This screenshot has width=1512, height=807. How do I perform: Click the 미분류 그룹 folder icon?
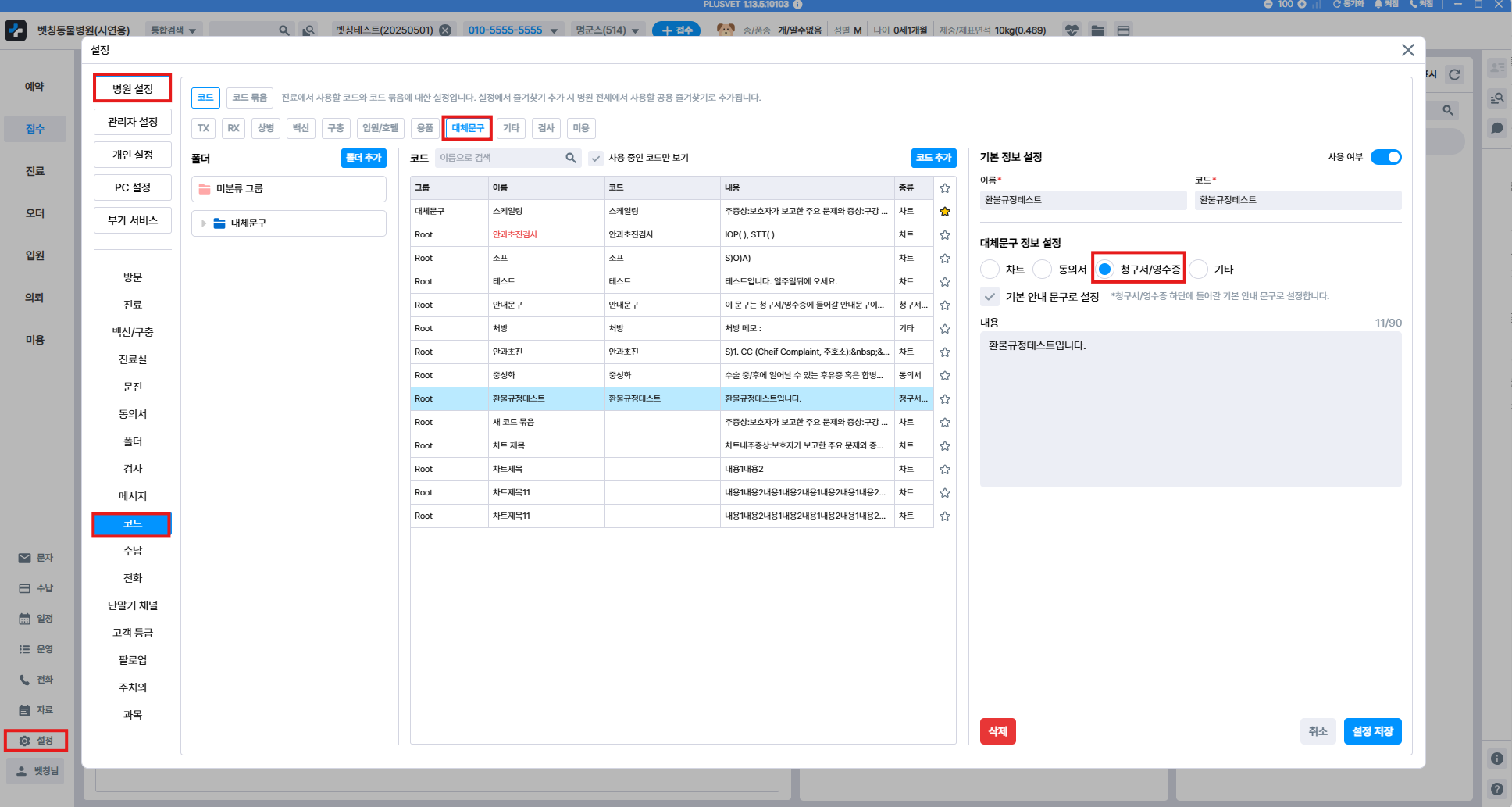coord(205,189)
